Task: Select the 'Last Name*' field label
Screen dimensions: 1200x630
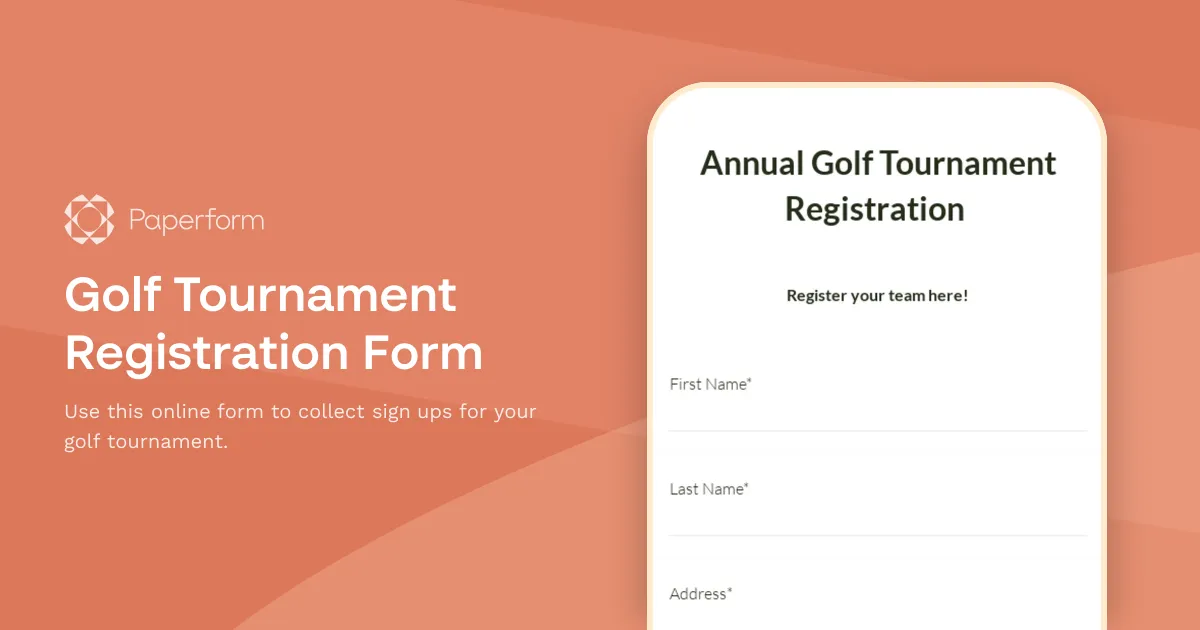Action: point(709,489)
